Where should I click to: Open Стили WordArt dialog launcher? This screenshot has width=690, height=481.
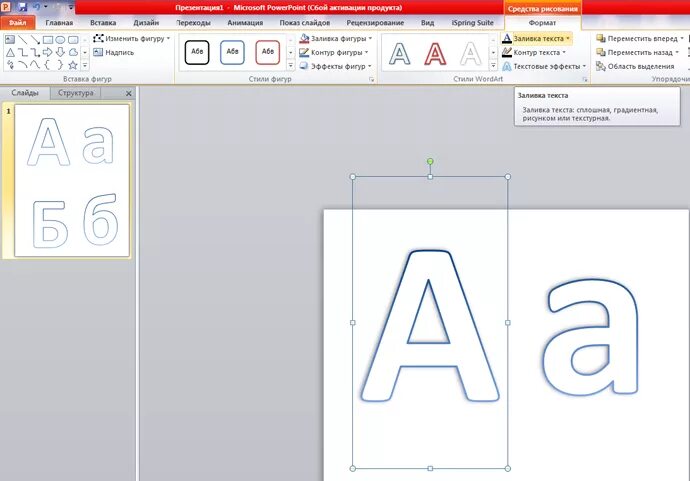[585, 79]
